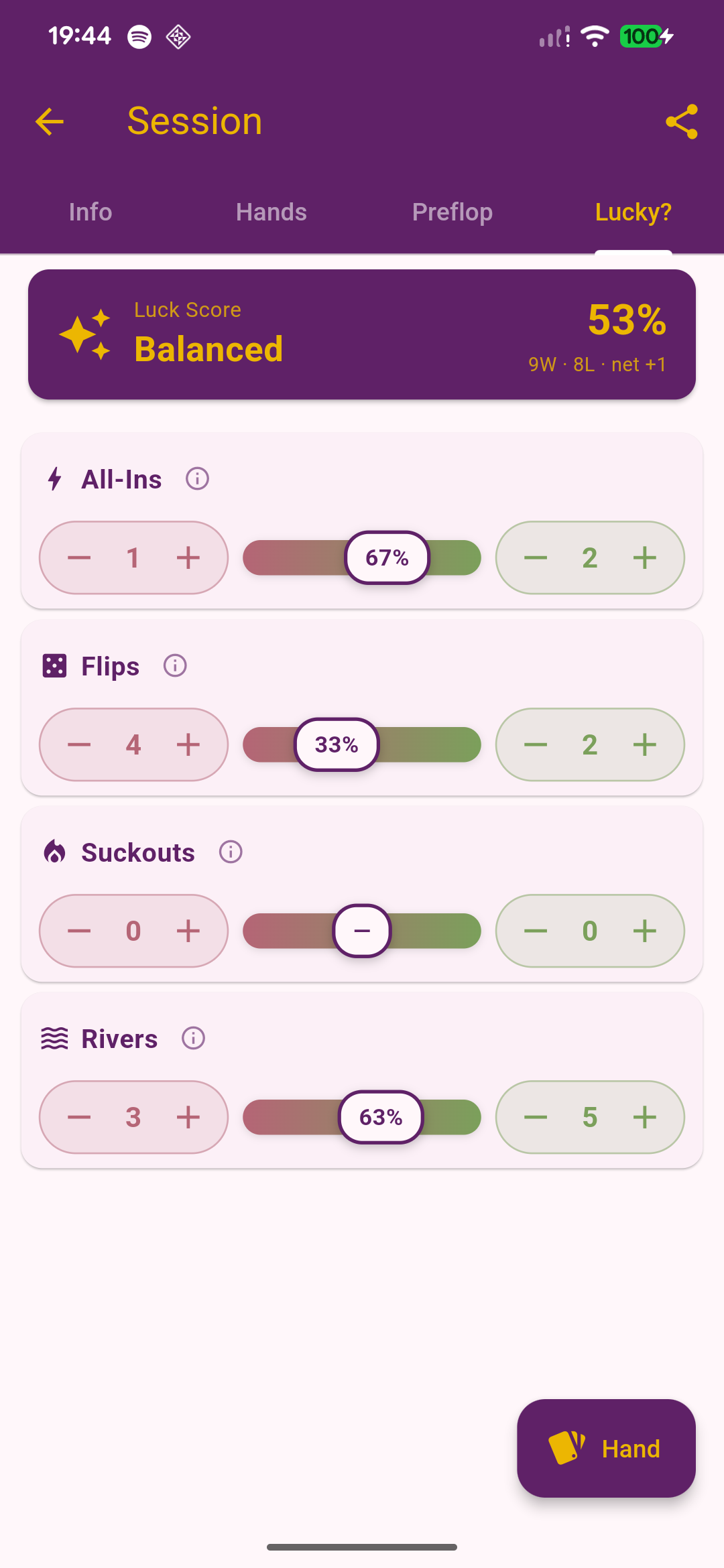Switch to the Hands tab
Image resolution: width=724 pixels, height=1568 pixels.
click(271, 212)
